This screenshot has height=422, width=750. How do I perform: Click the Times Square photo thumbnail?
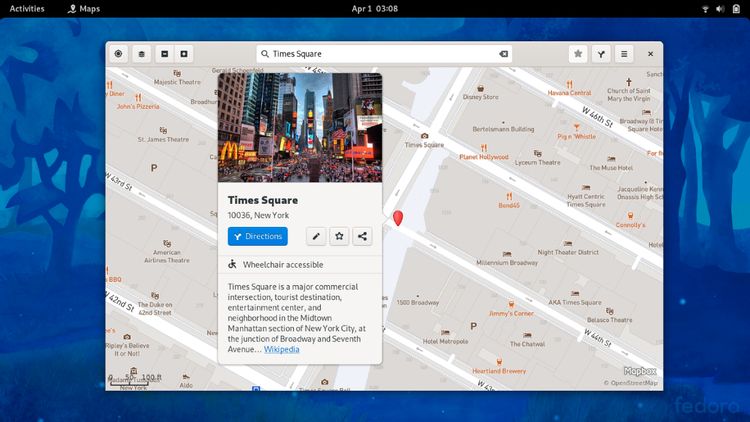click(x=300, y=127)
